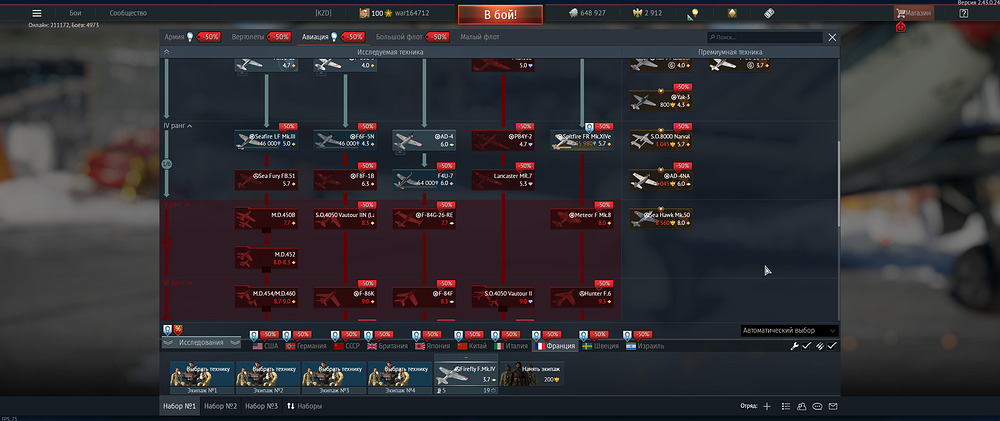The width and height of the screenshot is (1000, 421).
Task: Select the F6F-5N aircraft card
Action: click(345, 140)
